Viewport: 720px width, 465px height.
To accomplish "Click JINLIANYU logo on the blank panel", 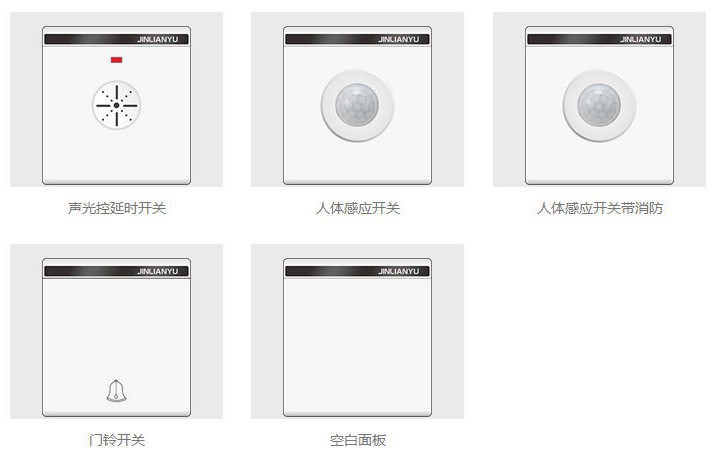I will point(399,271).
